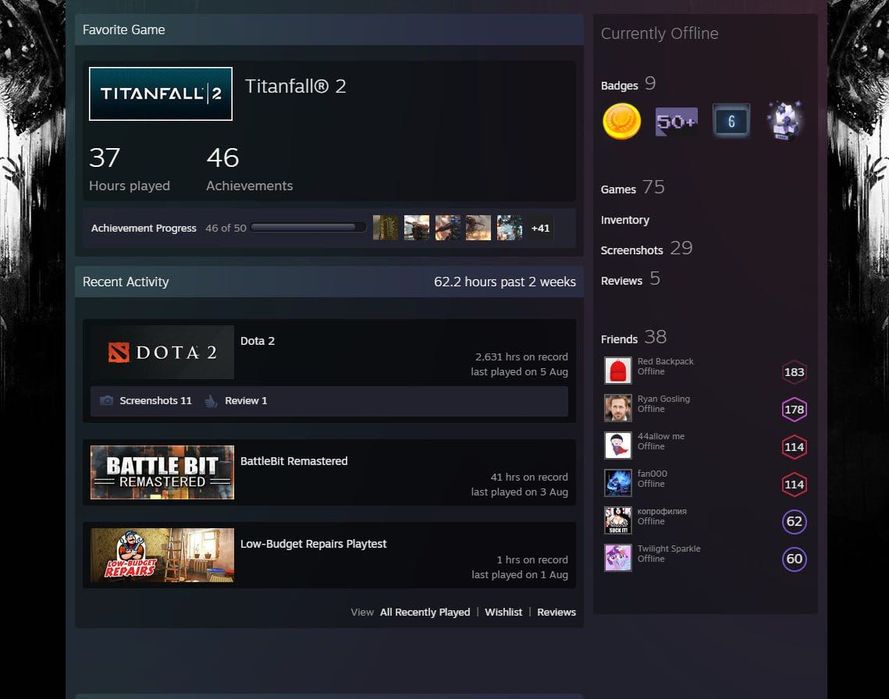This screenshot has width=889, height=699.
Task: Open Ryan Gosling friend name
Action: coord(663,399)
